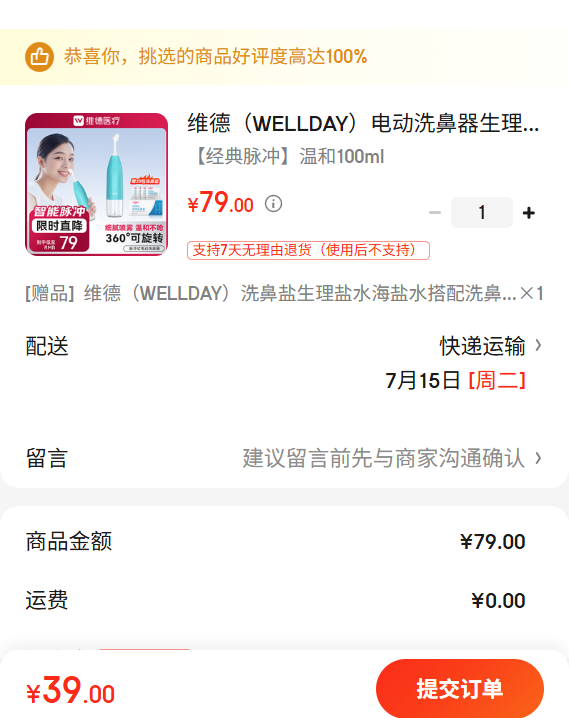The height and width of the screenshot is (718, 569).
Task: Open the 维德 WELLDAY product title
Action: (x=363, y=124)
